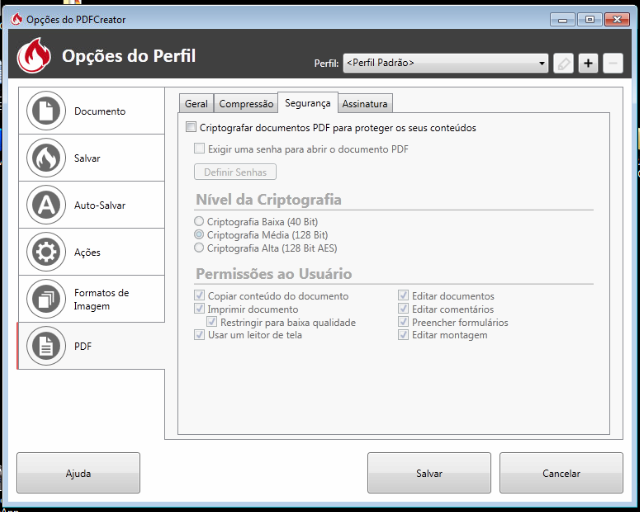Screen dimensions: 640x512
Task: Open the Perfil Padrão profile dropdown
Action: (445, 63)
